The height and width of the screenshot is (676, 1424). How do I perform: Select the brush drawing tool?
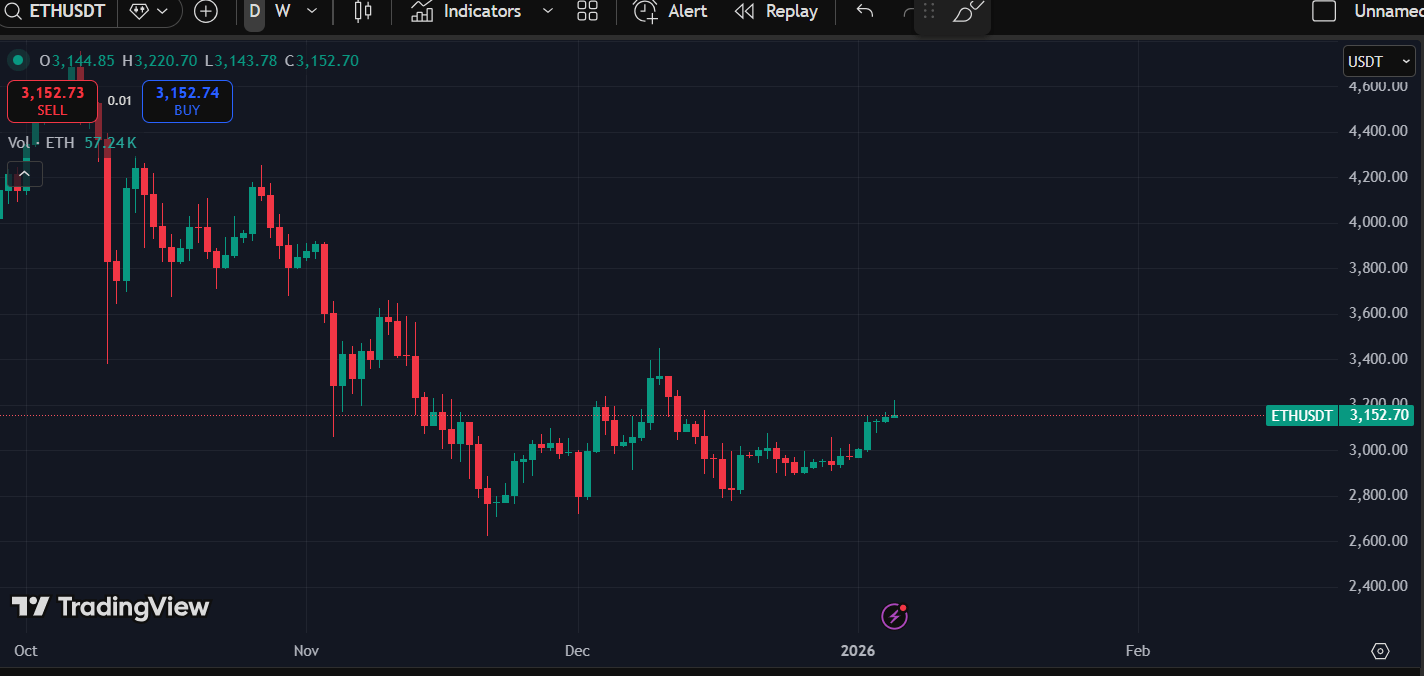click(x=968, y=12)
